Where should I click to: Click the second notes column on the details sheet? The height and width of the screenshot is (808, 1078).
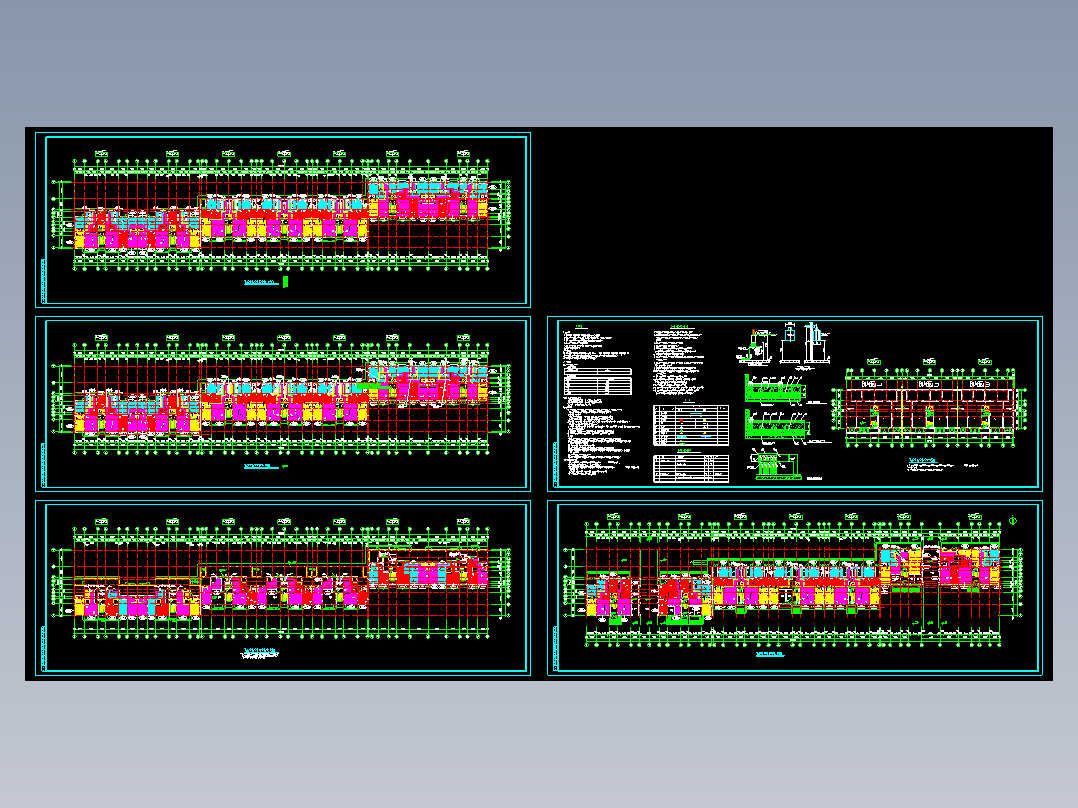coord(678,360)
